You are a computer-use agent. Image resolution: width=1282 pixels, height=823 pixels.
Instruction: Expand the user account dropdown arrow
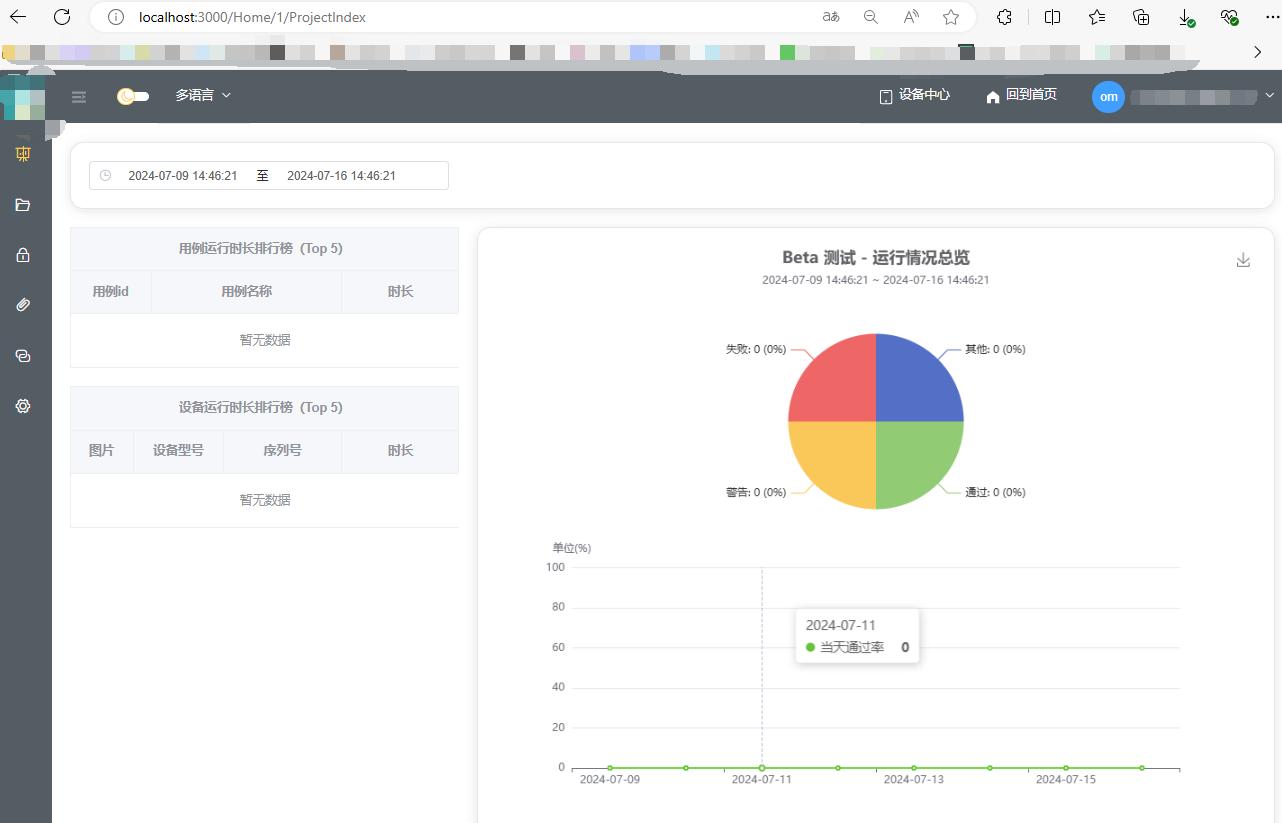click(x=1270, y=96)
